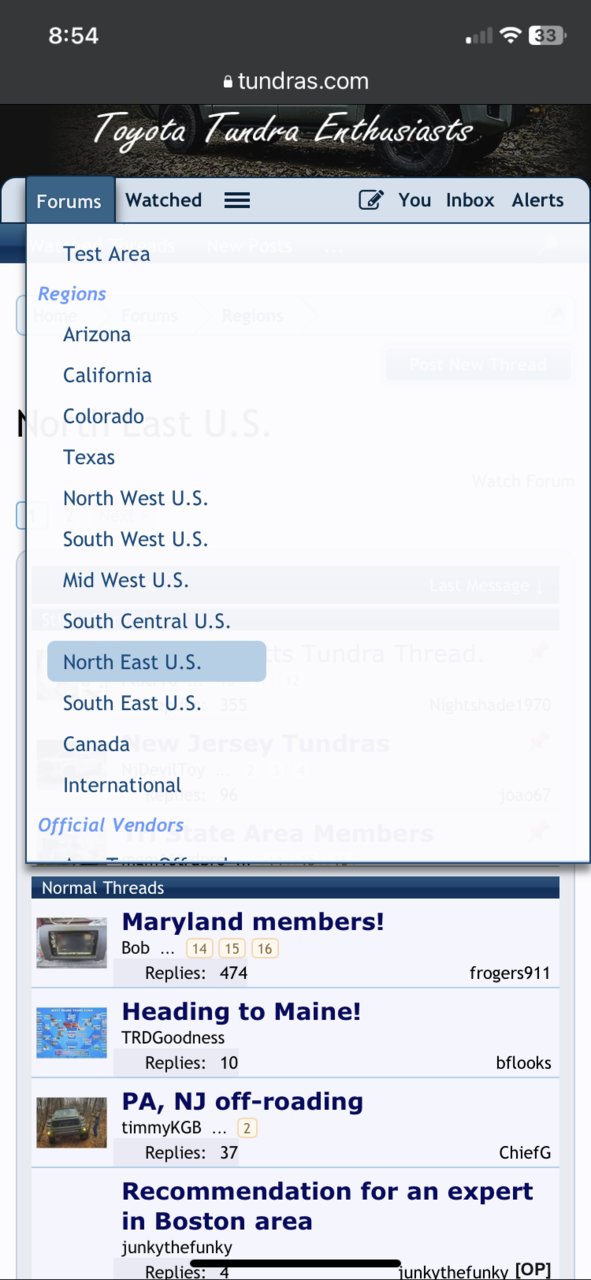Open the Maryland members! thread title
Image resolution: width=591 pixels, height=1280 pixels.
click(x=253, y=921)
